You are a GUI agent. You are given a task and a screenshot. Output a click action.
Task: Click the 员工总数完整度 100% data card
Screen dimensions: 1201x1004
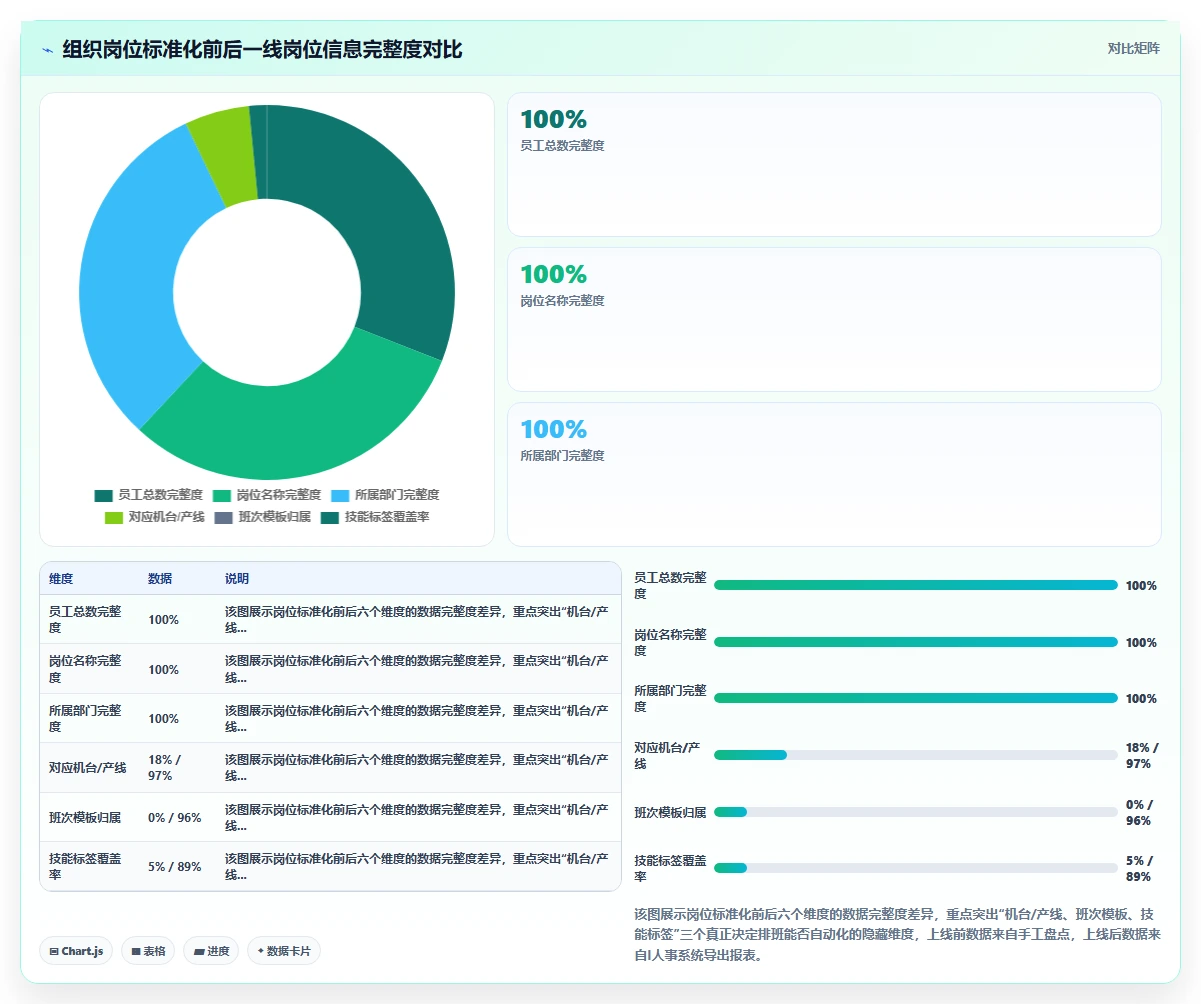[834, 165]
